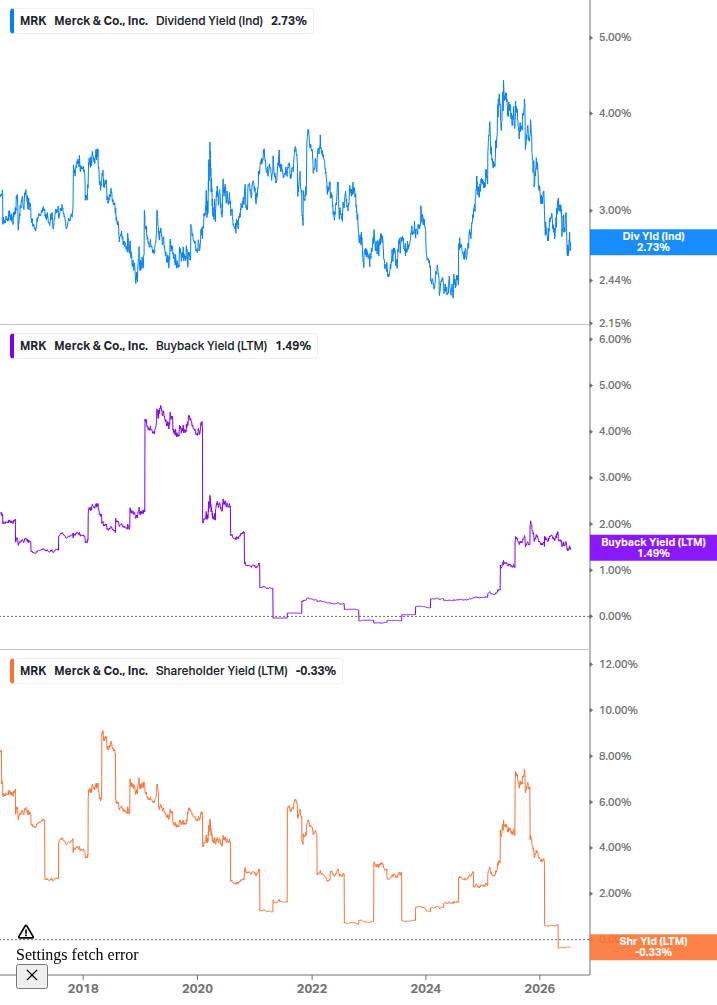717x1005 pixels.
Task: Click the Settings fetch error message text
Action: point(77,955)
